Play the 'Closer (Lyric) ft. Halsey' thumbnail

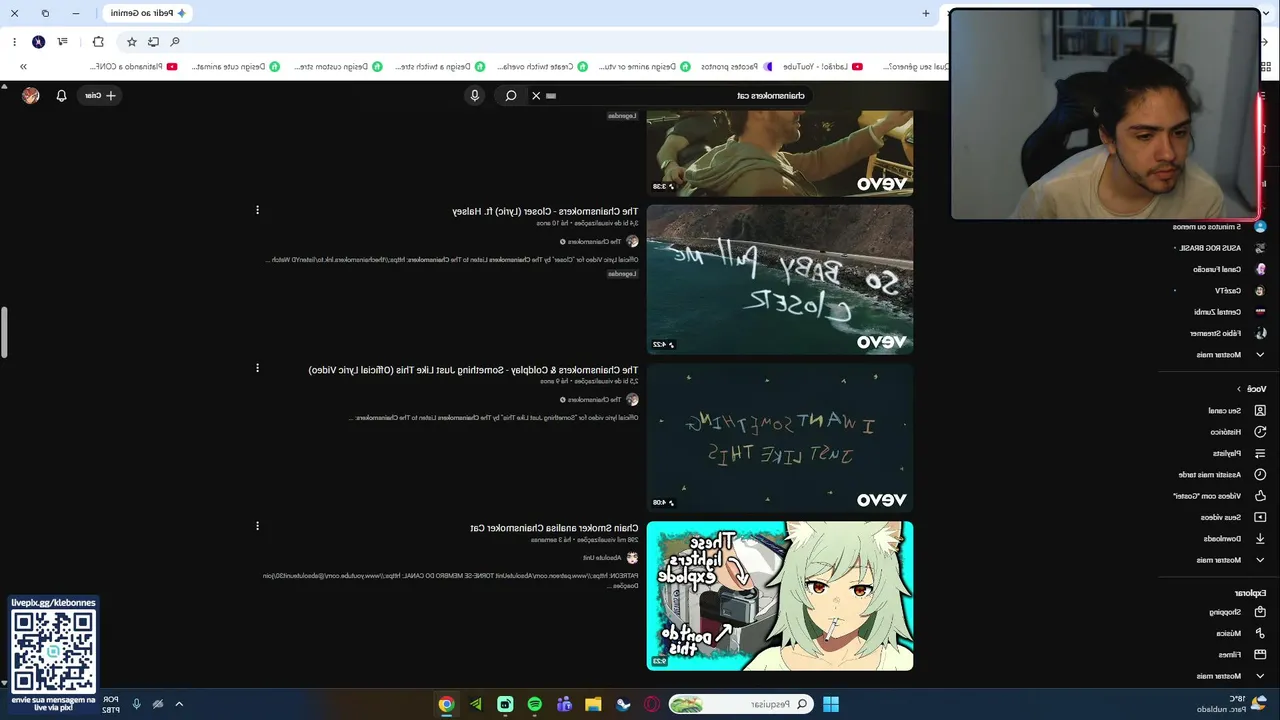point(780,279)
